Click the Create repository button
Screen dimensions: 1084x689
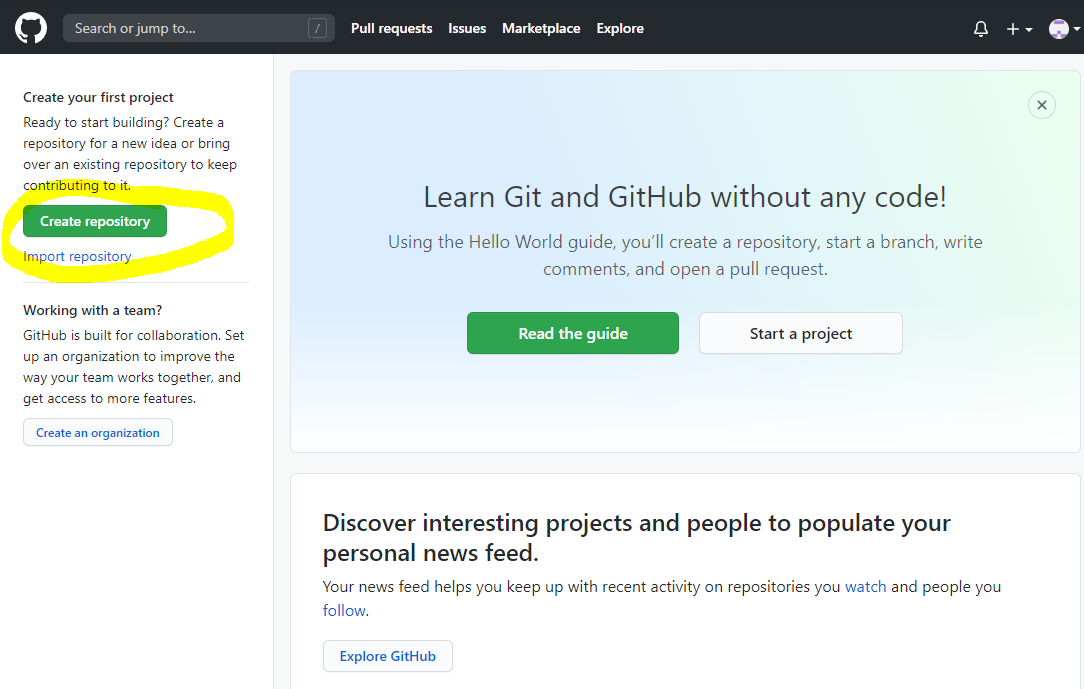(95, 221)
